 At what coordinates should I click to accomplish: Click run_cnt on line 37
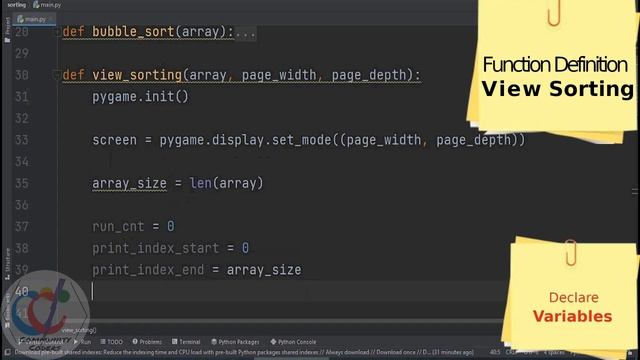point(118,227)
